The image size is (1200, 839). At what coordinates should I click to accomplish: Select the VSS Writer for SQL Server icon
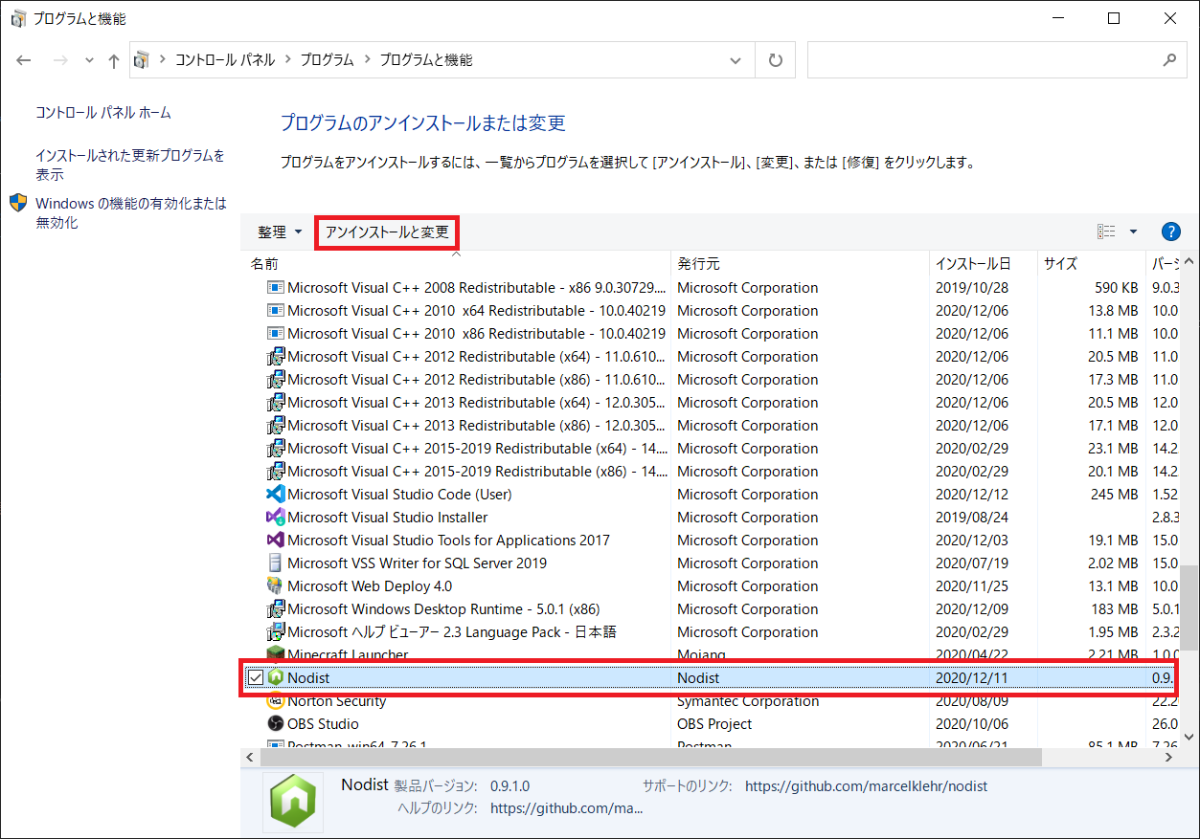click(276, 564)
